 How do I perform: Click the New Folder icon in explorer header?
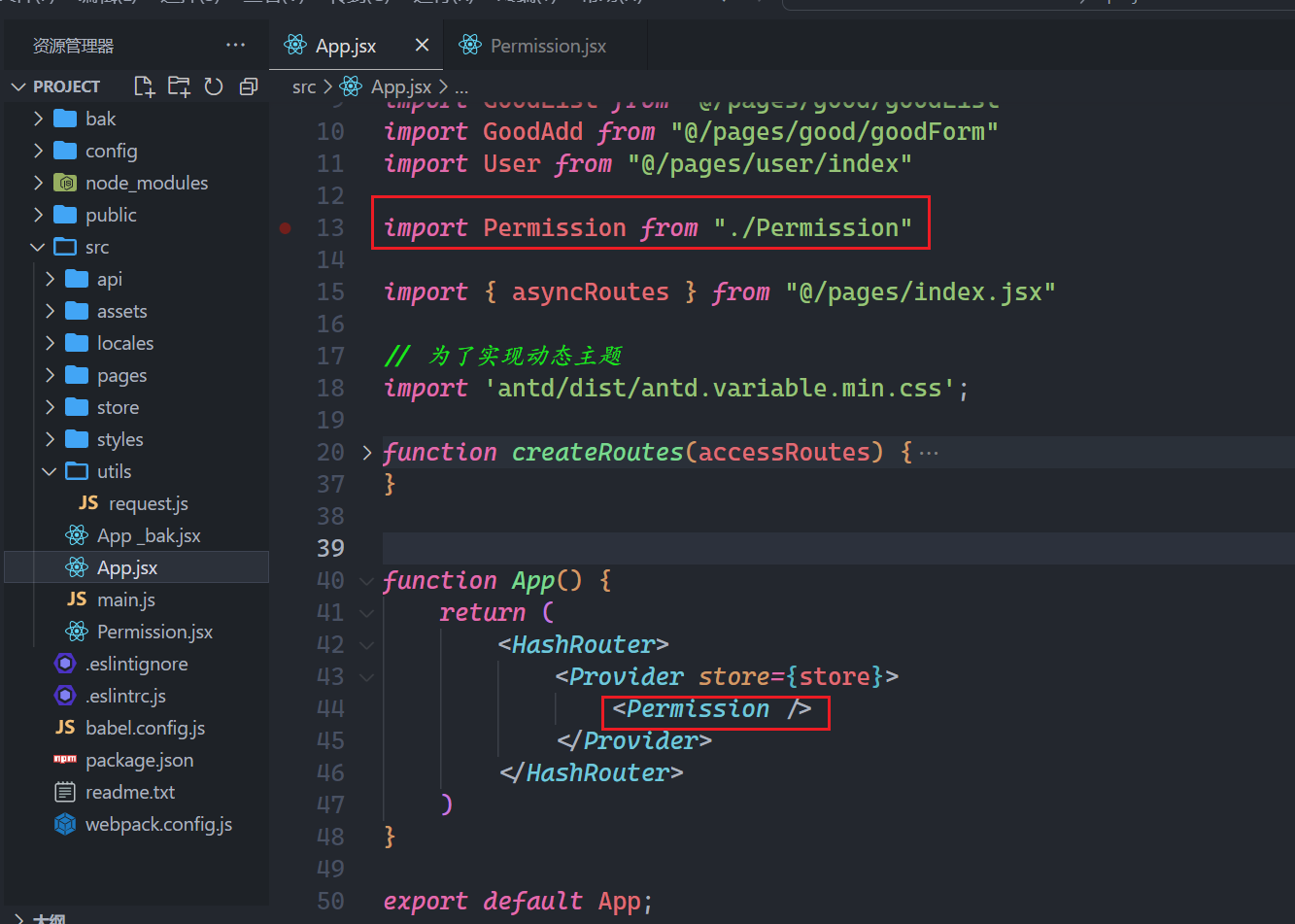[x=179, y=86]
